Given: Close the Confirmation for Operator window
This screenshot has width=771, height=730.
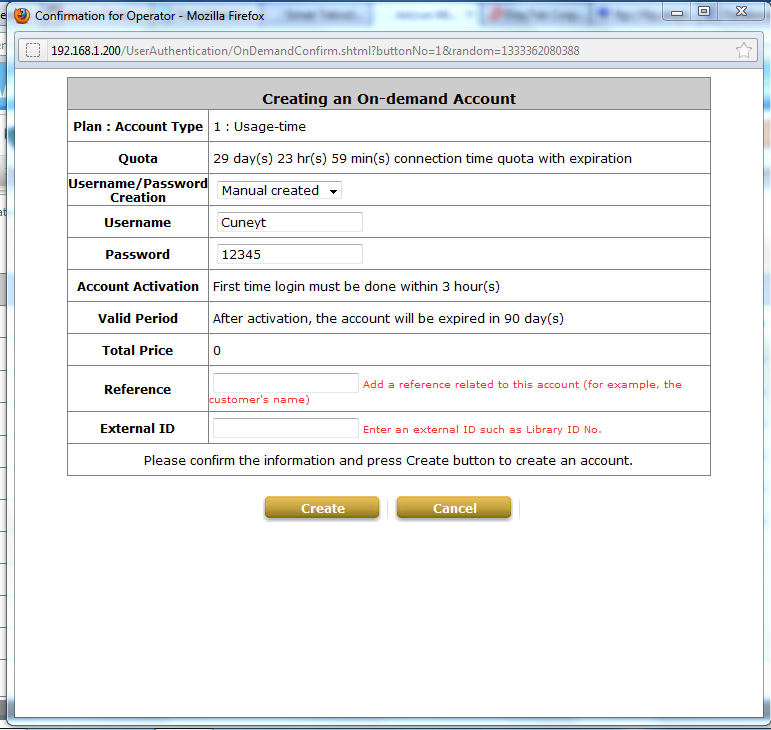Looking at the screenshot, I should pyautogui.click(x=741, y=12).
